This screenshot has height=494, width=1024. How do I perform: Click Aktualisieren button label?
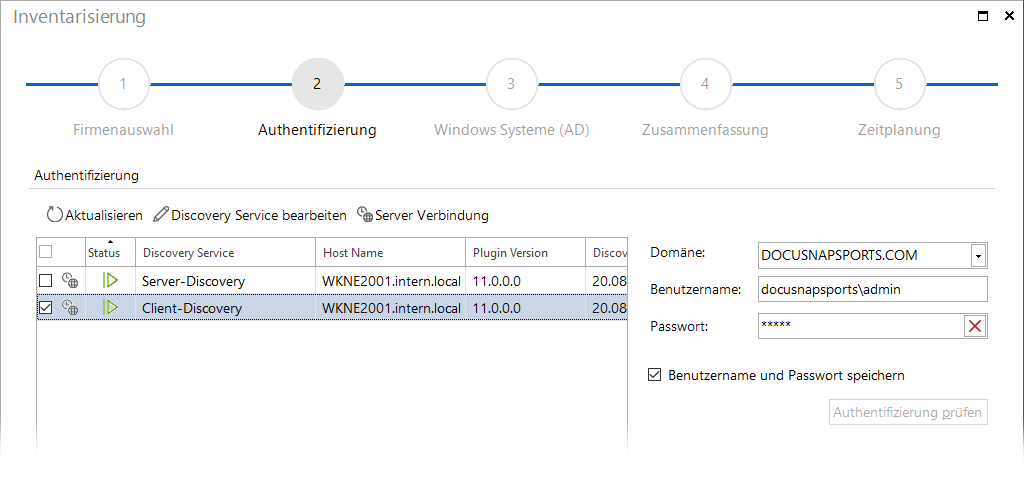[104, 215]
